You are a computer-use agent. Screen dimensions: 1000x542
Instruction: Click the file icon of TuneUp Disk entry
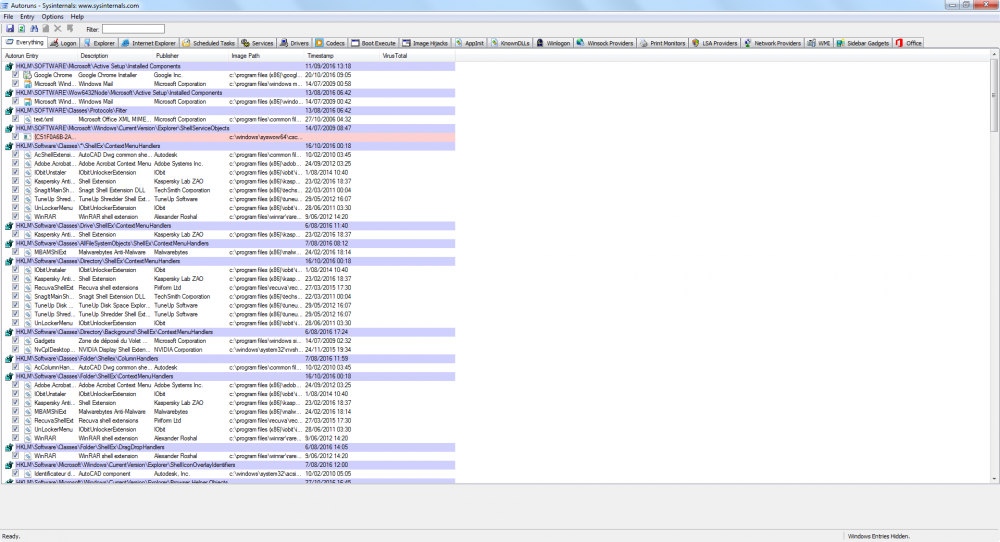click(27, 305)
